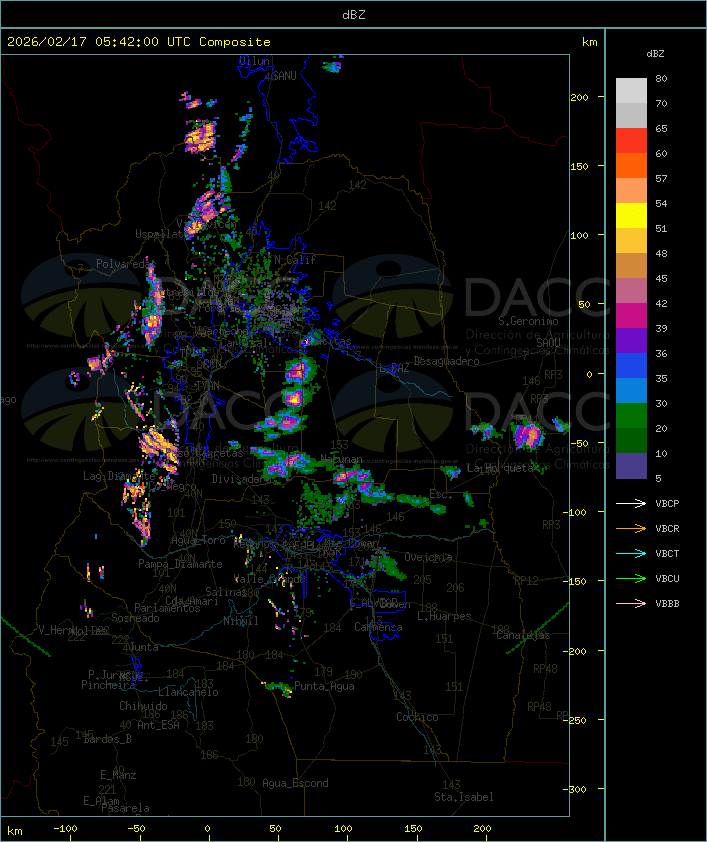This screenshot has height=842, width=707.
Task: Click the 2026/02/17 05:42:00 UTC Composite timestamp
Action: [139, 42]
